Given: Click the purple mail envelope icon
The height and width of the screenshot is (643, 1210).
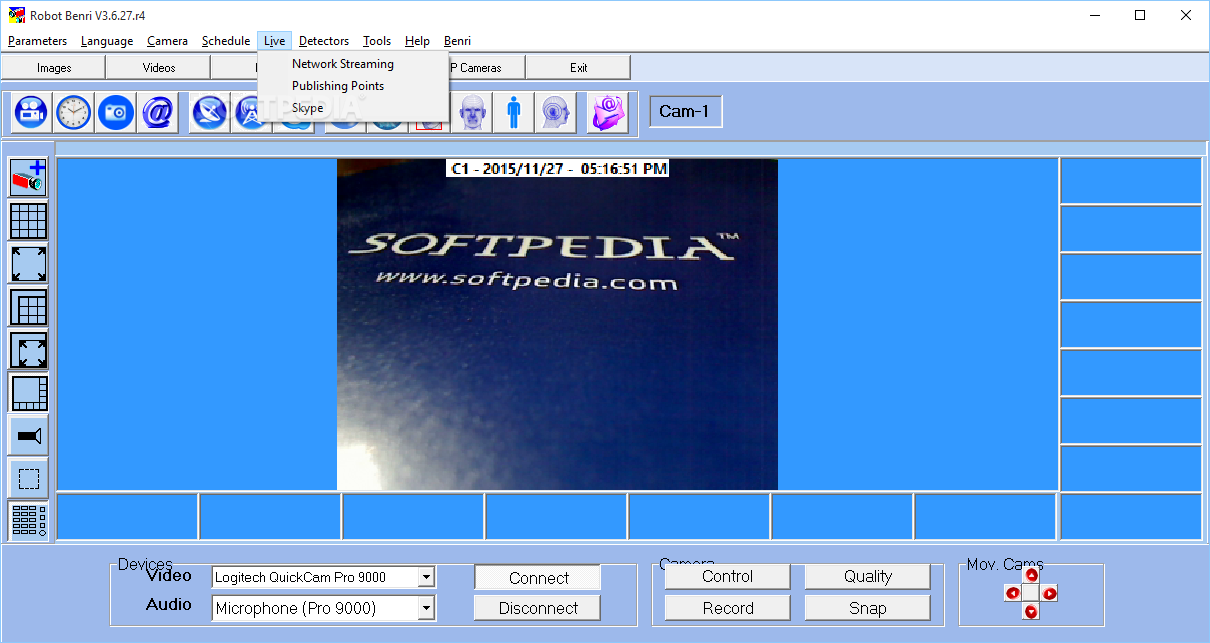Looking at the screenshot, I should click(x=607, y=113).
